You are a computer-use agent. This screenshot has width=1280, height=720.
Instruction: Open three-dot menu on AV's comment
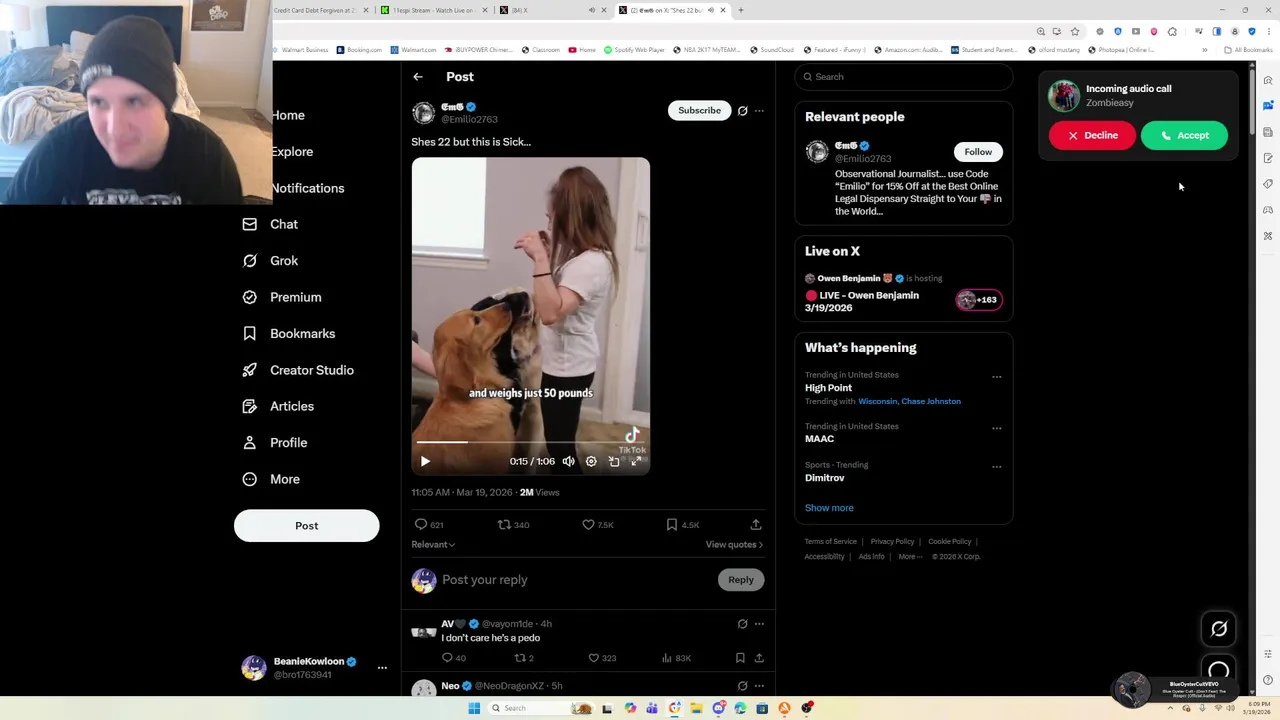759,624
